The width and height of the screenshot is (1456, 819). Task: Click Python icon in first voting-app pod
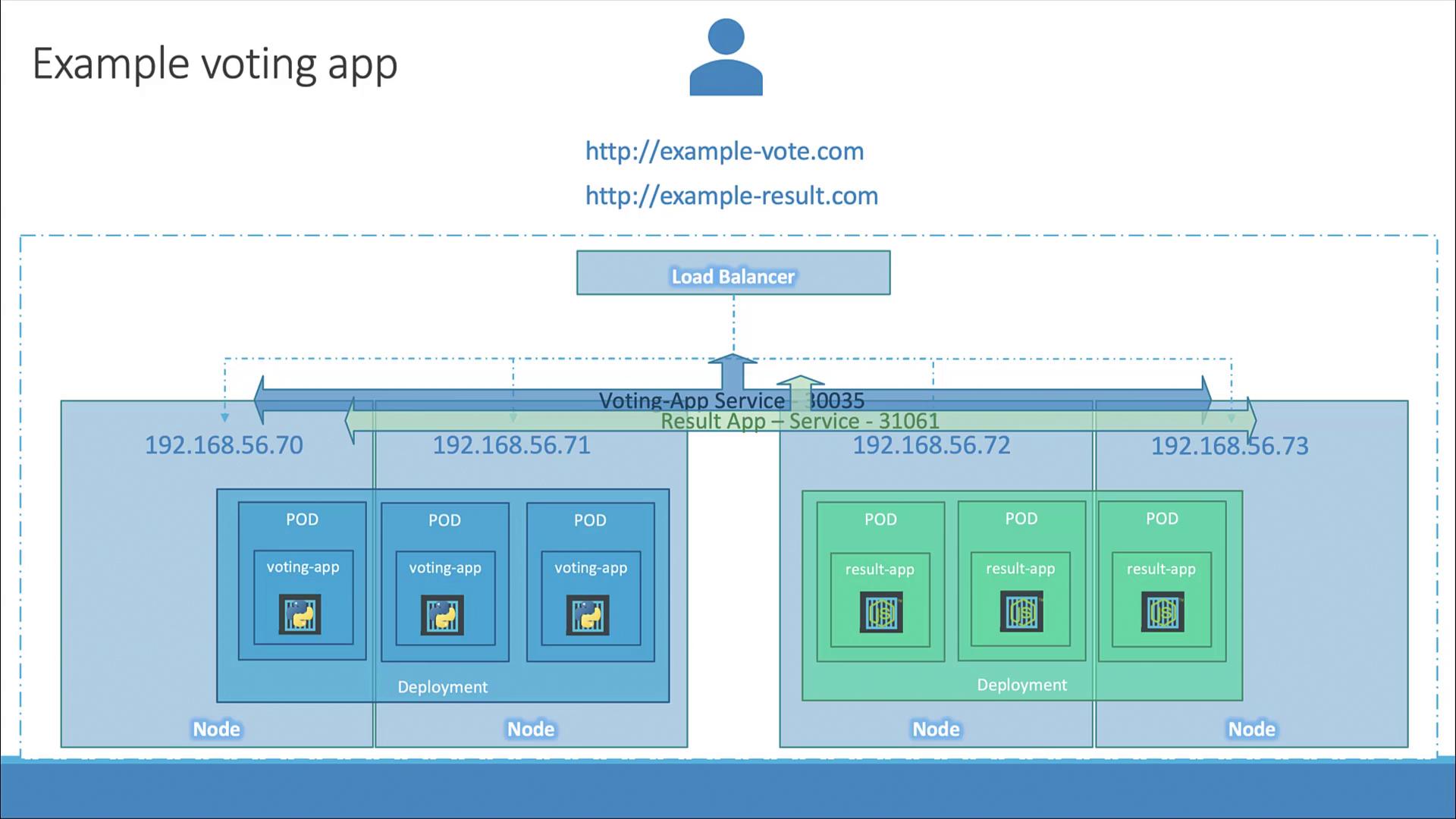pos(300,614)
